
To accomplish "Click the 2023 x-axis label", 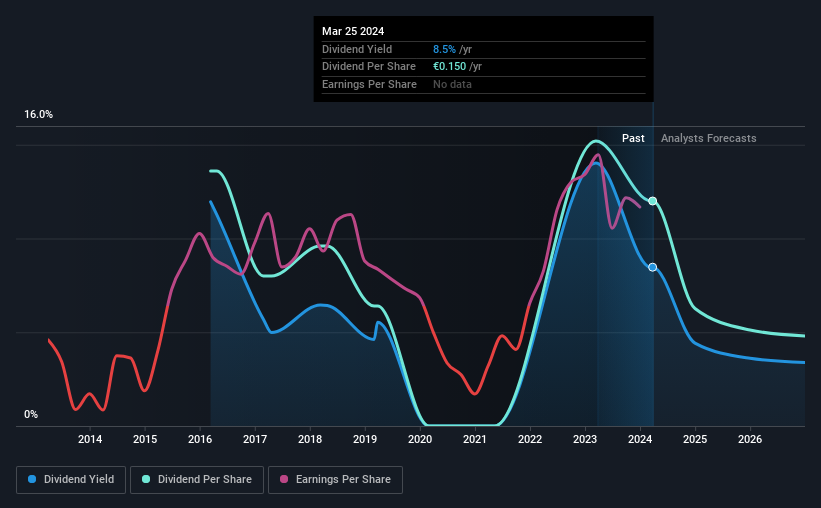I will point(585,439).
